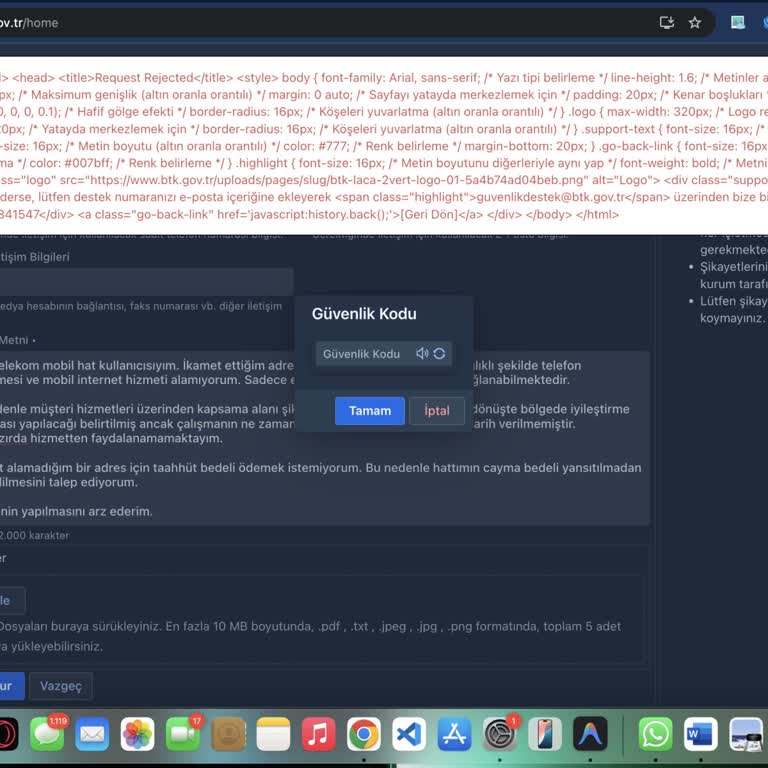Open Messages app in the Dock
This screenshot has width=768, height=768.
pos(48,734)
